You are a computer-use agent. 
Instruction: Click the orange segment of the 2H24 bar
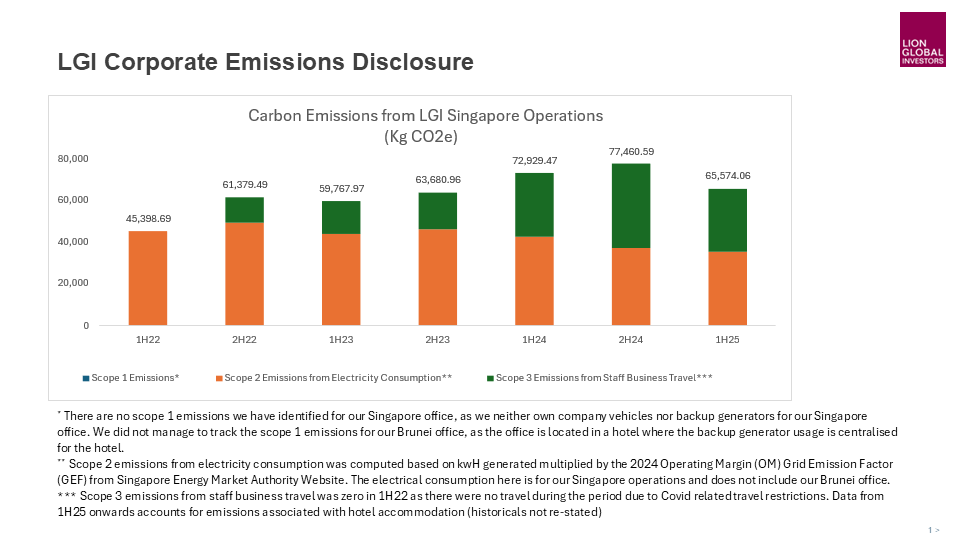[631, 287]
